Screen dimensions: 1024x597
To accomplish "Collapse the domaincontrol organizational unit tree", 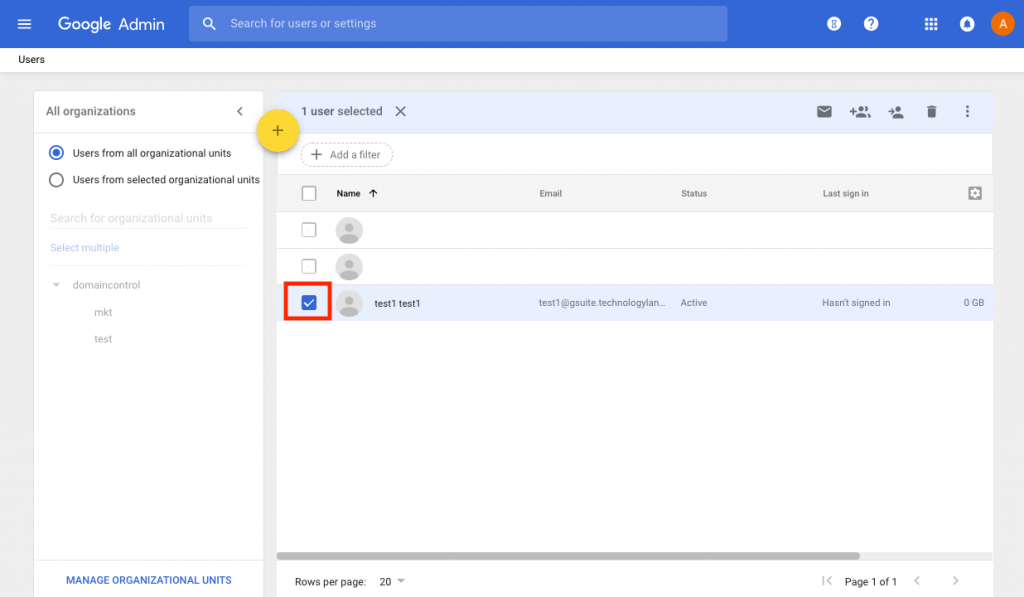I will [56, 284].
